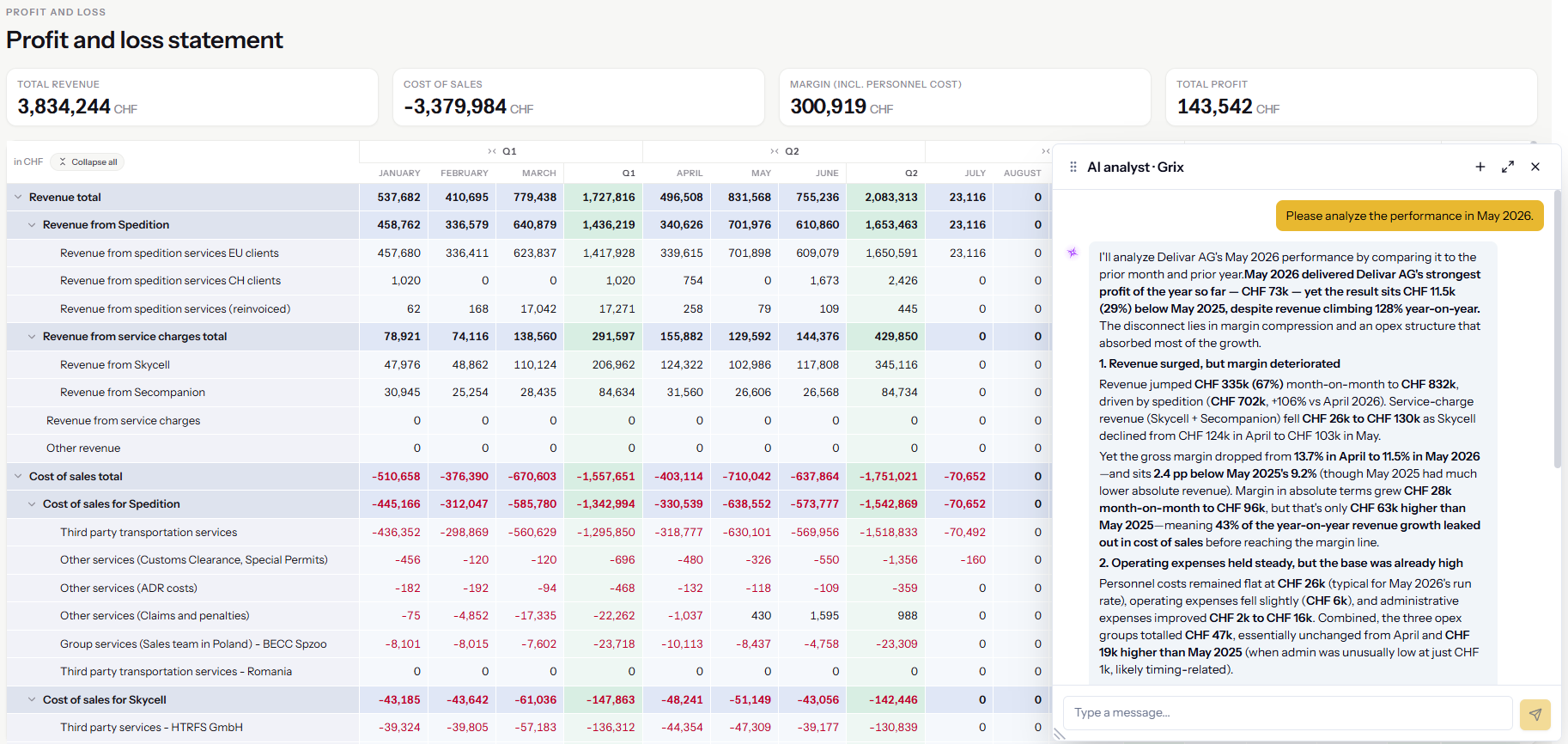Click Revenue total January value 537,682
The height and width of the screenshot is (744, 1568).
tap(398, 197)
